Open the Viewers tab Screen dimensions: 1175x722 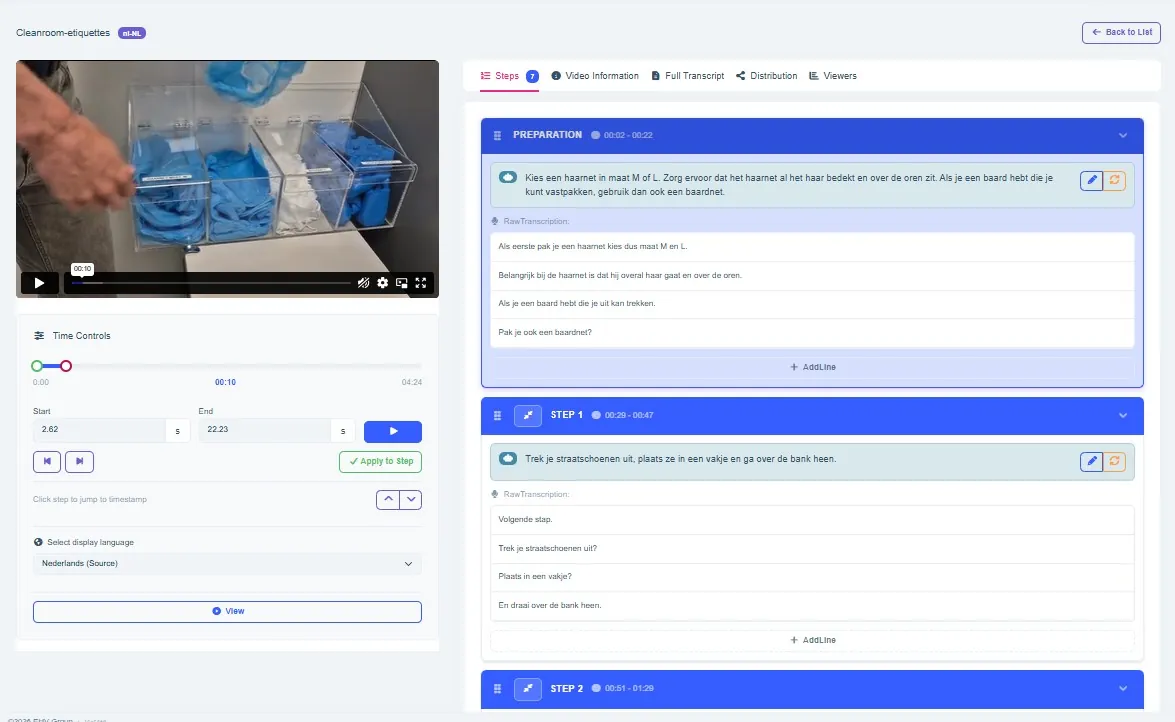(x=833, y=76)
